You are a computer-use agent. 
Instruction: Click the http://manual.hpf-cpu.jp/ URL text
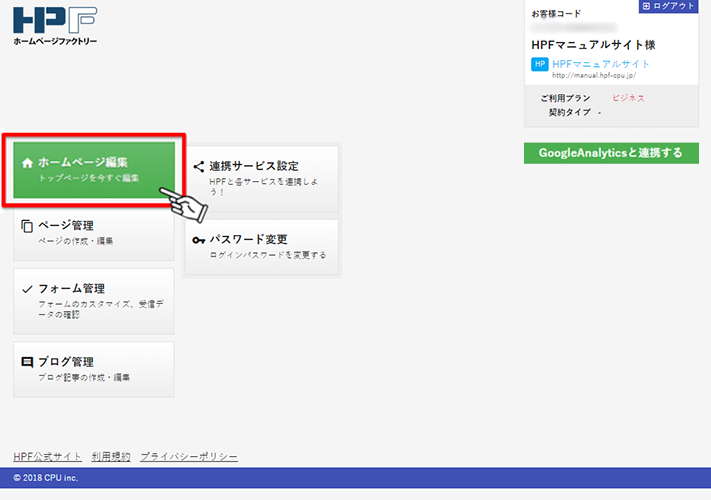(x=594, y=75)
